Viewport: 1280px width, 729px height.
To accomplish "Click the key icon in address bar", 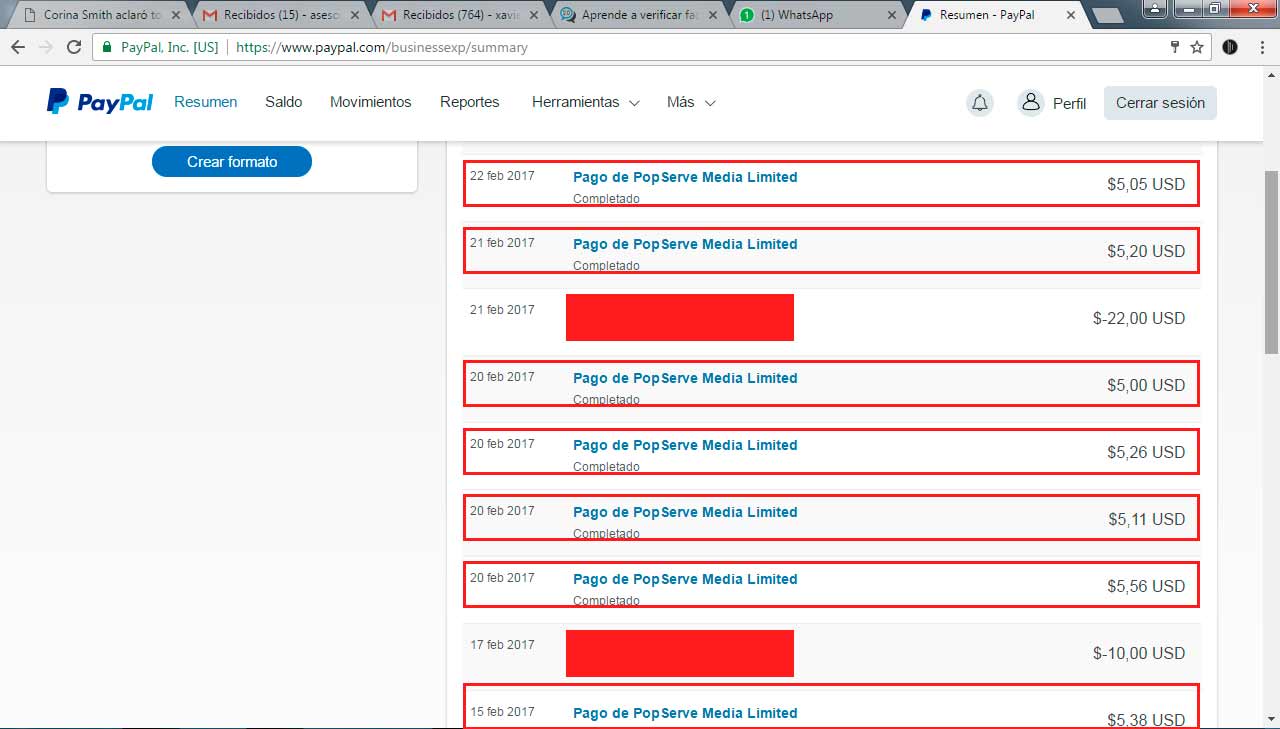I will coord(1175,47).
